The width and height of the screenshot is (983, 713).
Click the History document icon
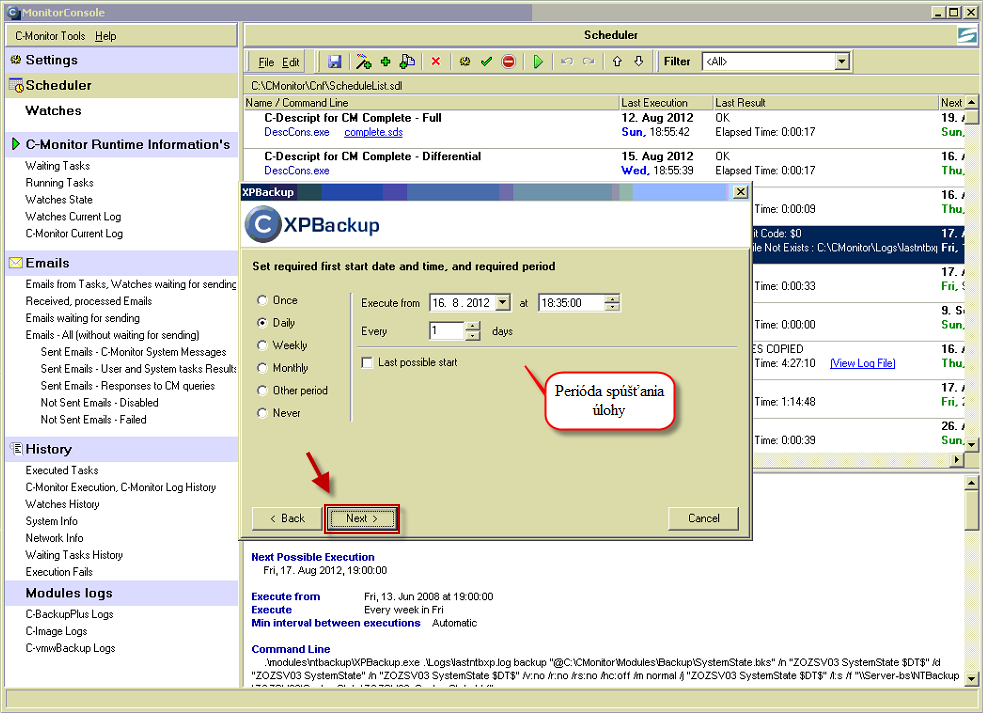pos(17,448)
